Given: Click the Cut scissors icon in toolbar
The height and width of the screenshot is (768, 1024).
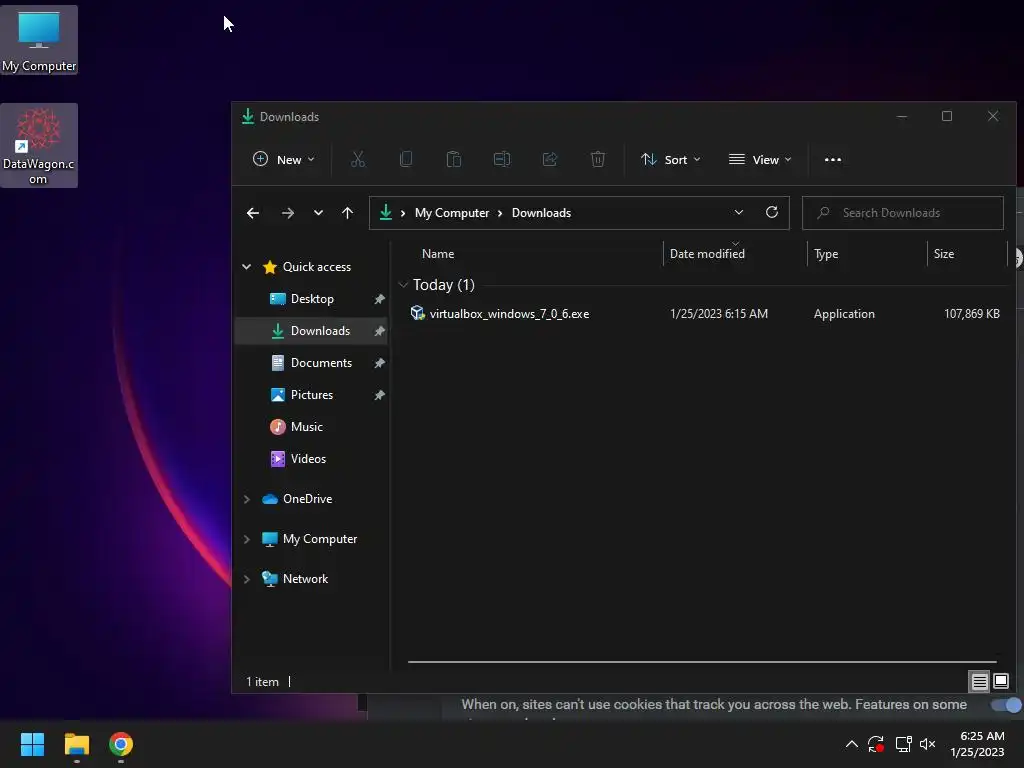Looking at the screenshot, I should tap(358, 159).
